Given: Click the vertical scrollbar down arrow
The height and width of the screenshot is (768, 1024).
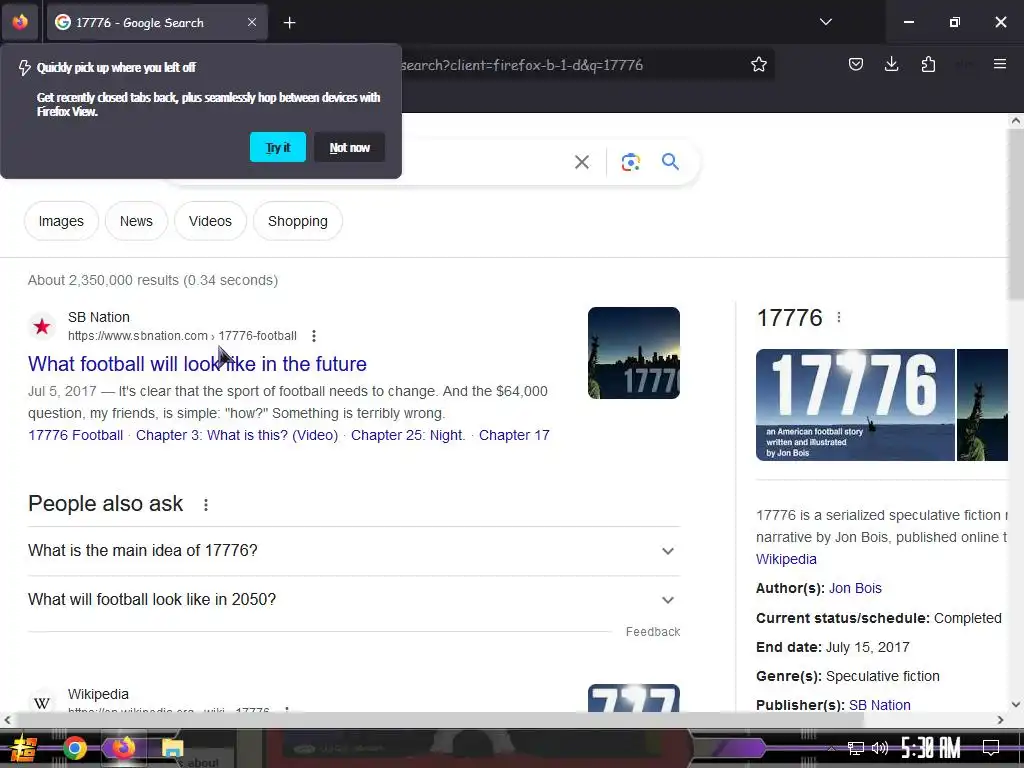Looking at the screenshot, I should click(x=1016, y=705).
